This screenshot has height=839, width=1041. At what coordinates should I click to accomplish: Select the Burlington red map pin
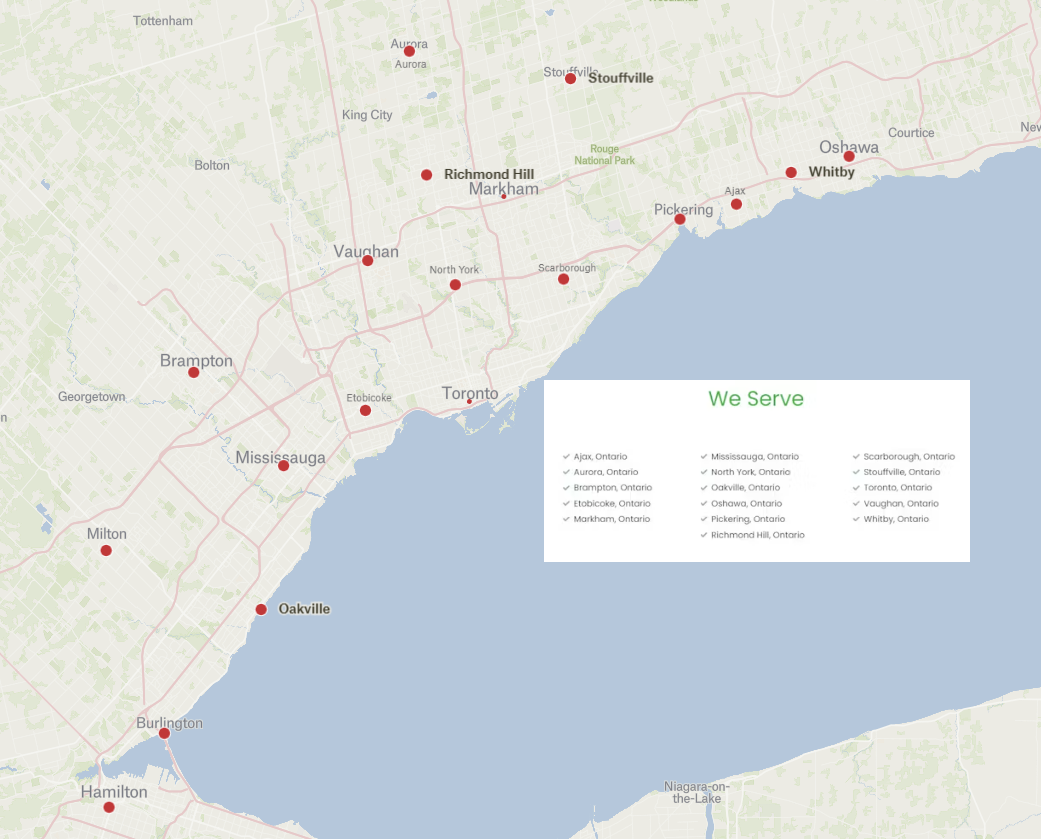click(x=164, y=733)
